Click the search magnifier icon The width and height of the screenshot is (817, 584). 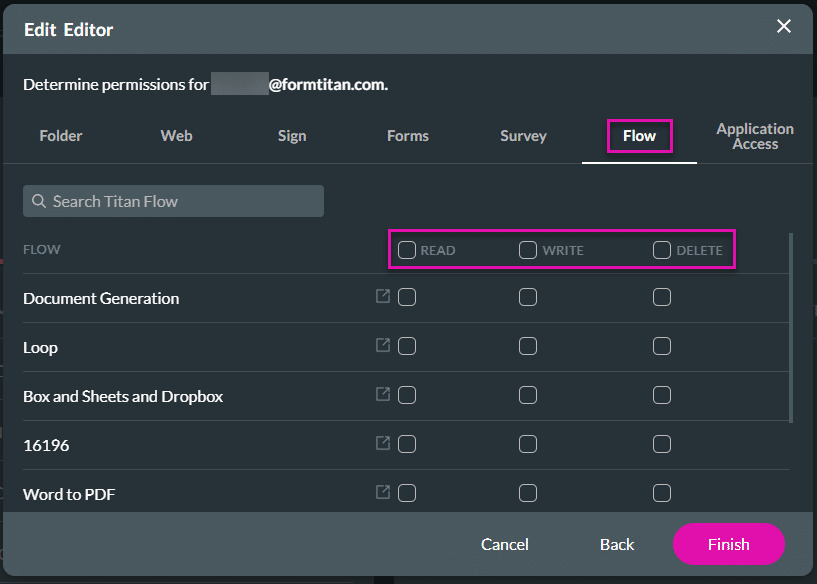[x=39, y=201]
